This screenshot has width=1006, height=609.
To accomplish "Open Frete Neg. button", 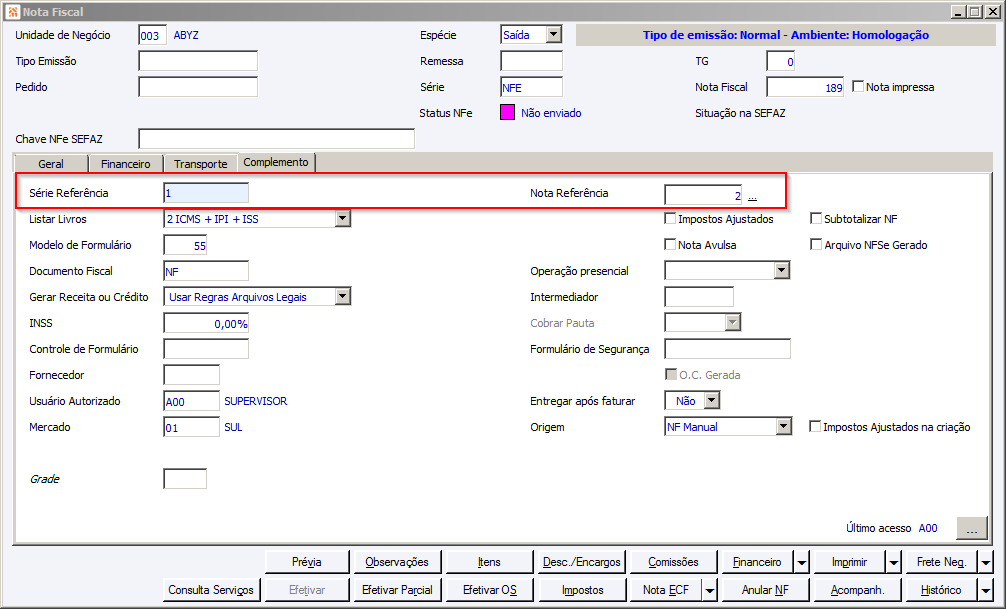I will tap(941, 562).
